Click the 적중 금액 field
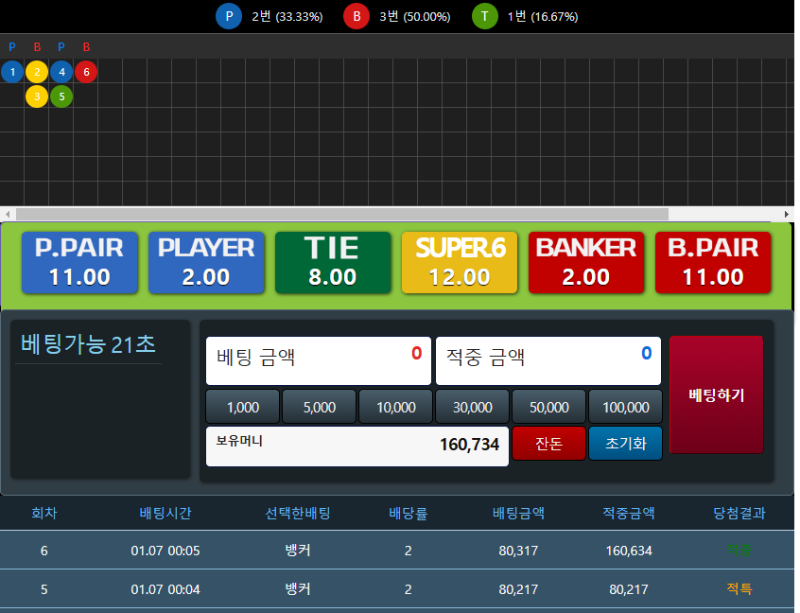Screen dimensions: 800x613 pyautogui.click(x=548, y=360)
